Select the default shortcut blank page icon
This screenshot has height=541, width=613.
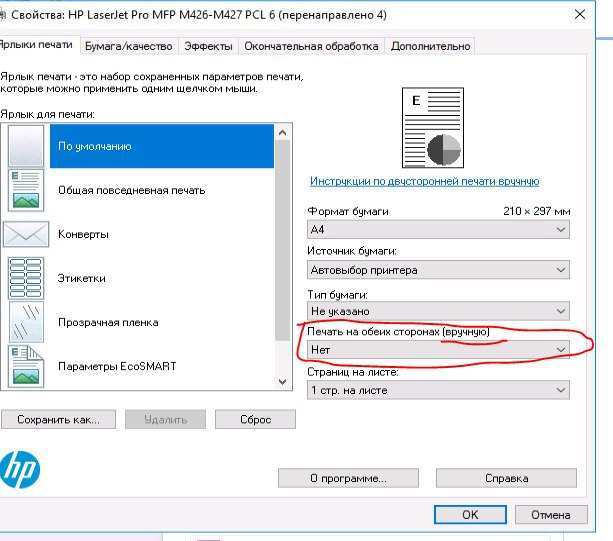click(x=26, y=146)
